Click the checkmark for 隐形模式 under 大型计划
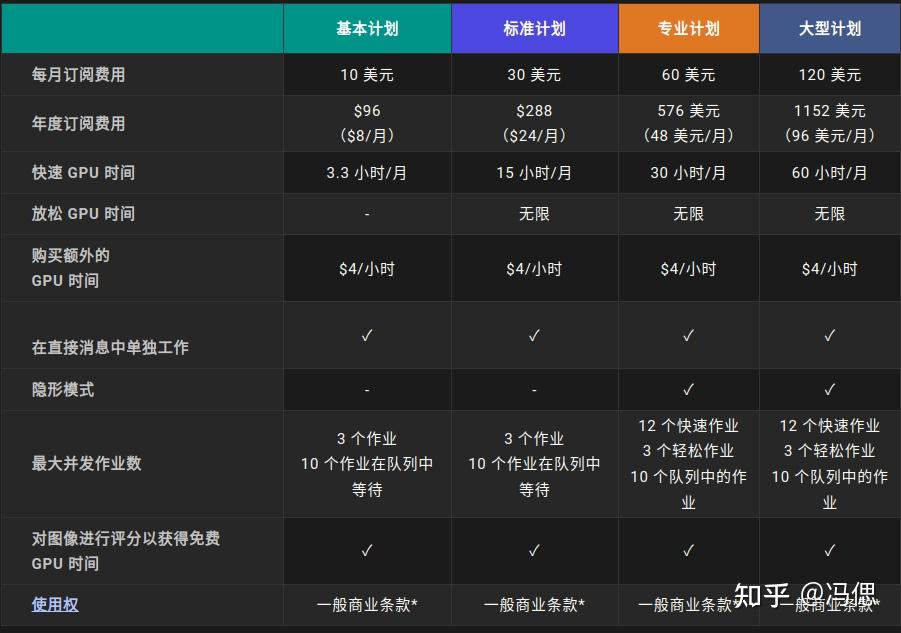 [x=829, y=389]
